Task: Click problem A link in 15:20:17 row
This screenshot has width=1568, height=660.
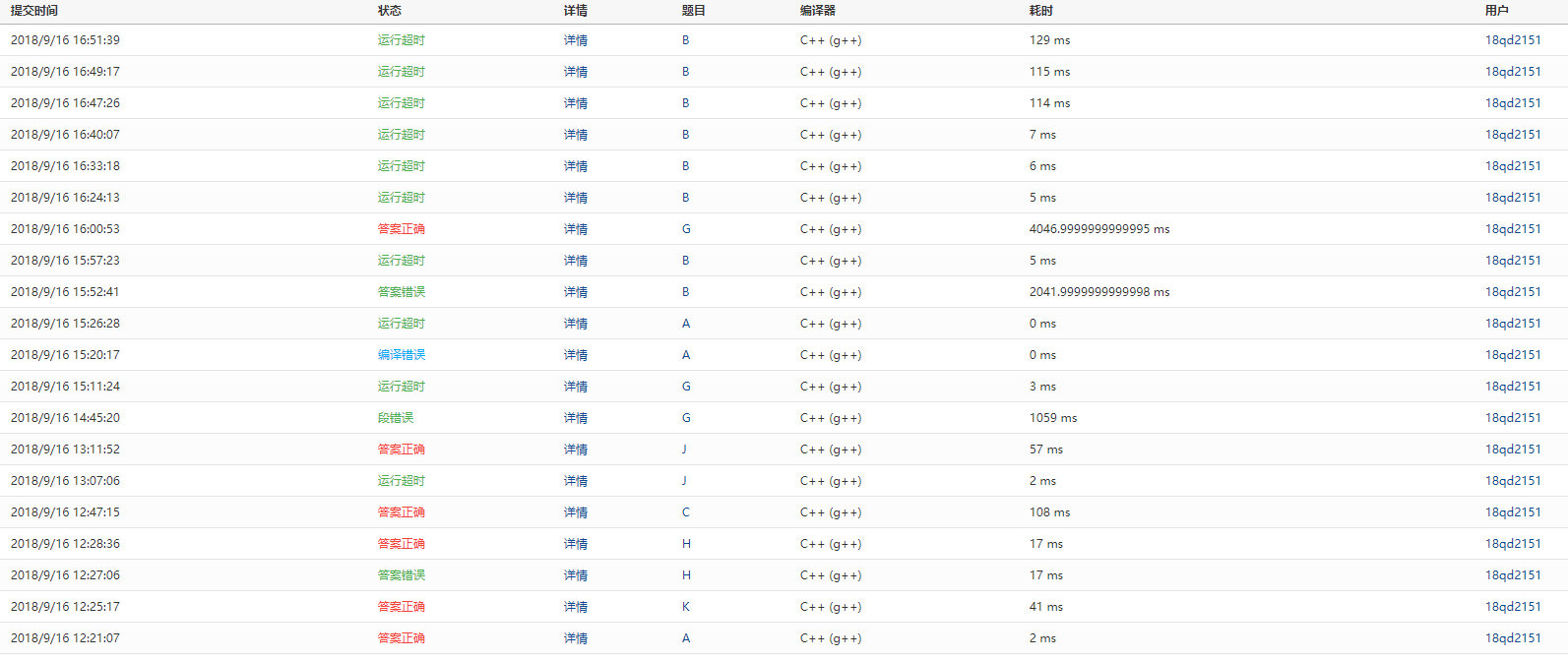Action: [685, 355]
